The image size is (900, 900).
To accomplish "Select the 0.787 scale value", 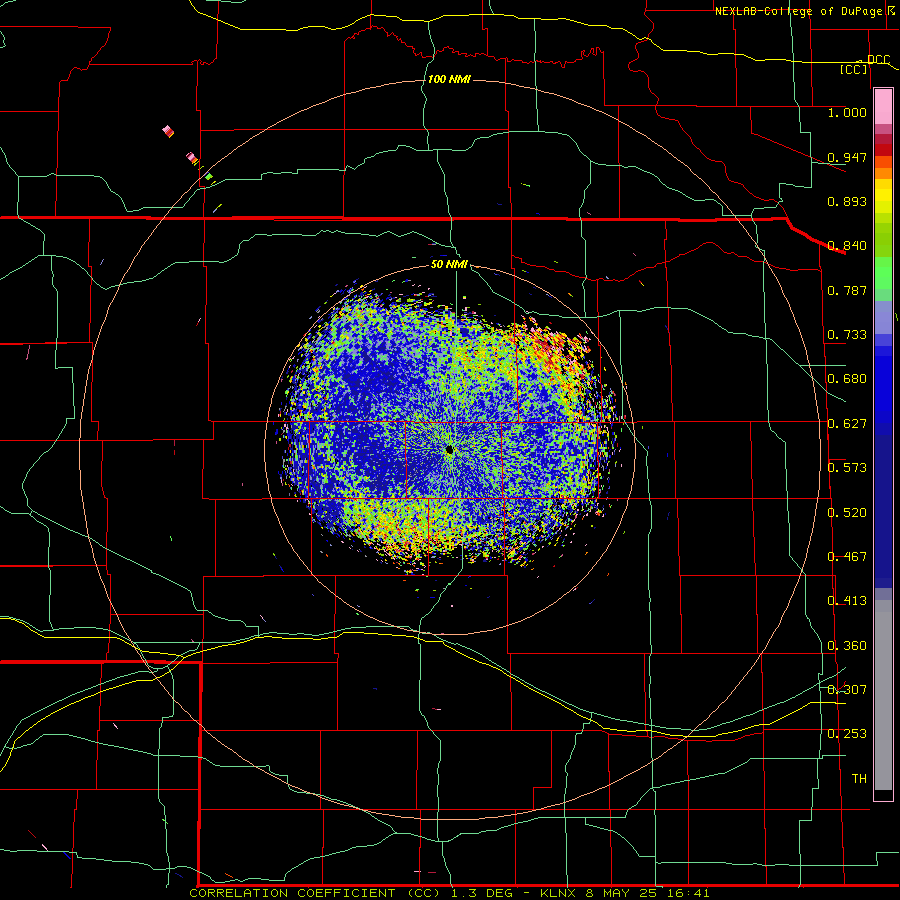I will tap(847, 290).
